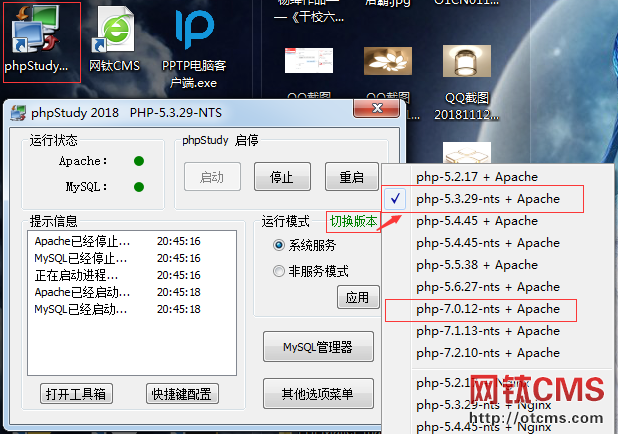The height and width of the screenshot is (434, 618).
Task: Select php-5.2.17 + Apache version
Action: [476, 177]
